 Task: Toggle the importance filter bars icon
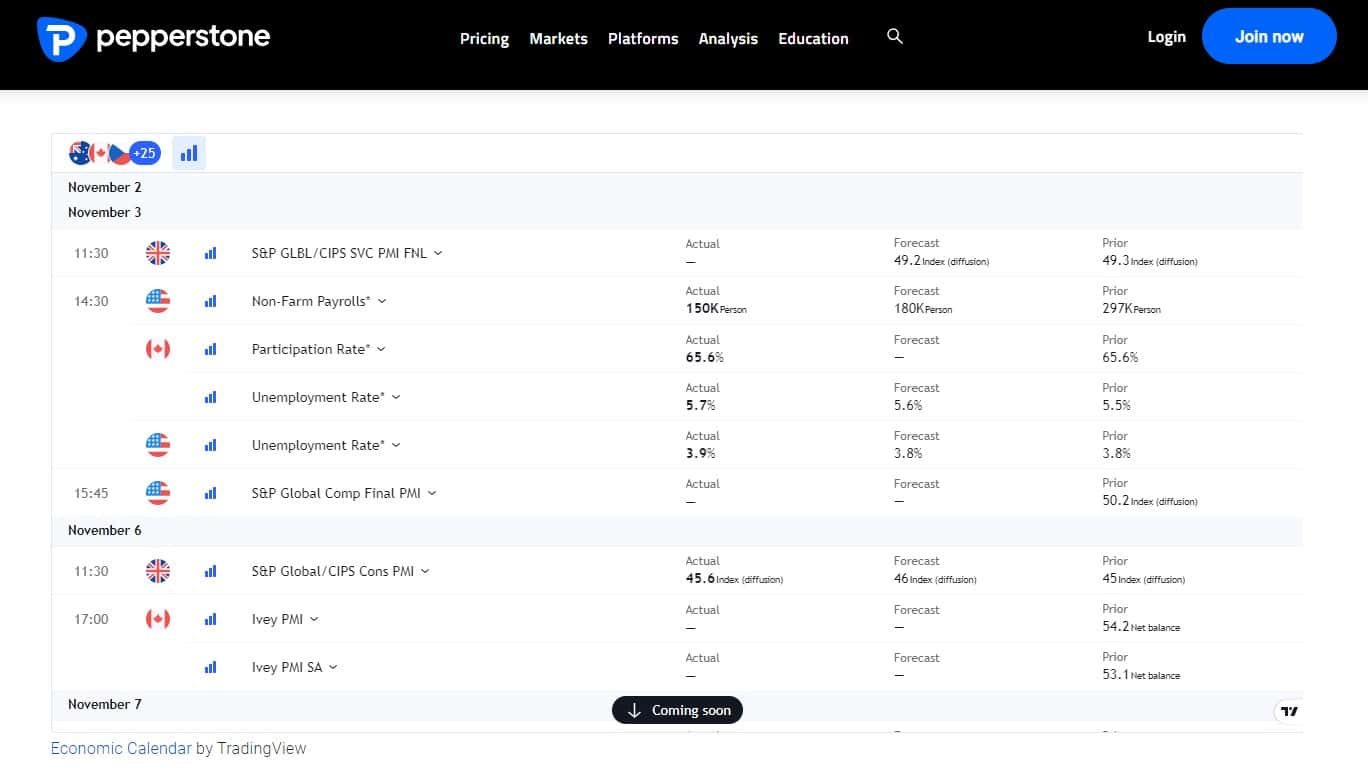tap(189, 153)
